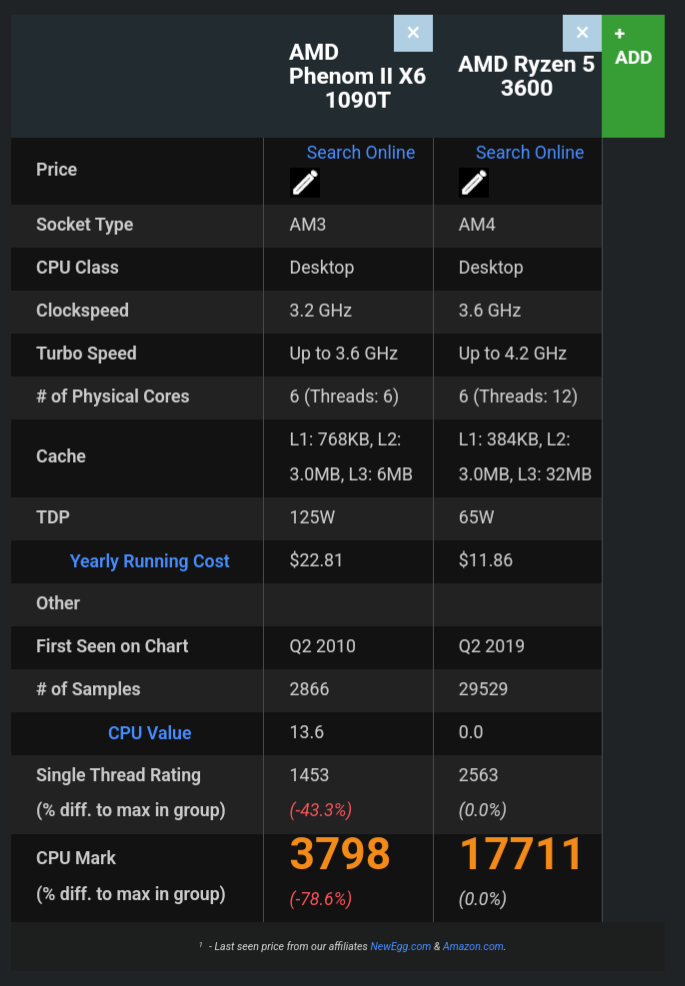Visit the Amazon.com affiliate link
The image size is (685, 986).
pyautogui.click(x=472, y=946)
